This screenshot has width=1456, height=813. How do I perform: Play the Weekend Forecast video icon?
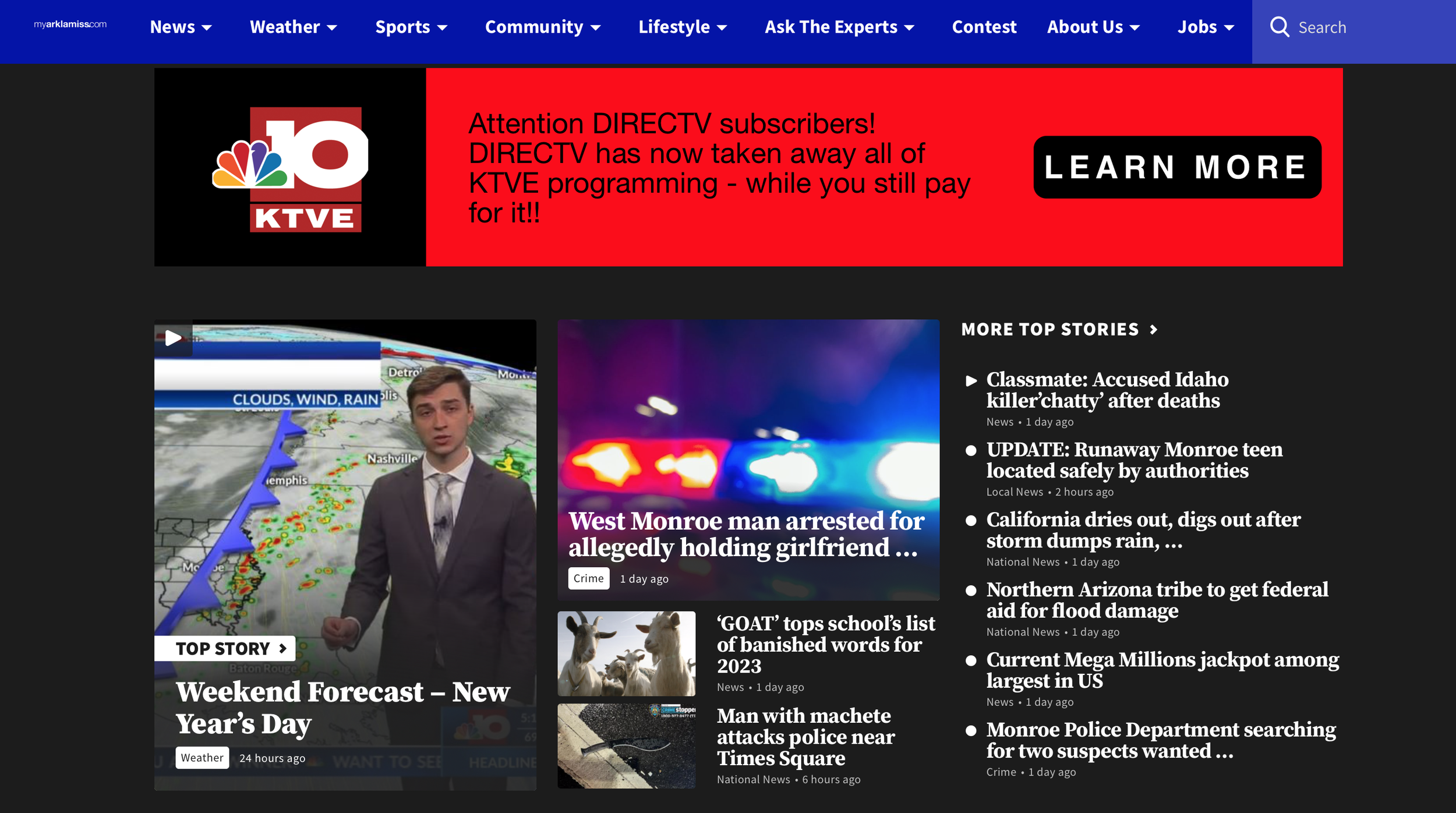point(173,338)
